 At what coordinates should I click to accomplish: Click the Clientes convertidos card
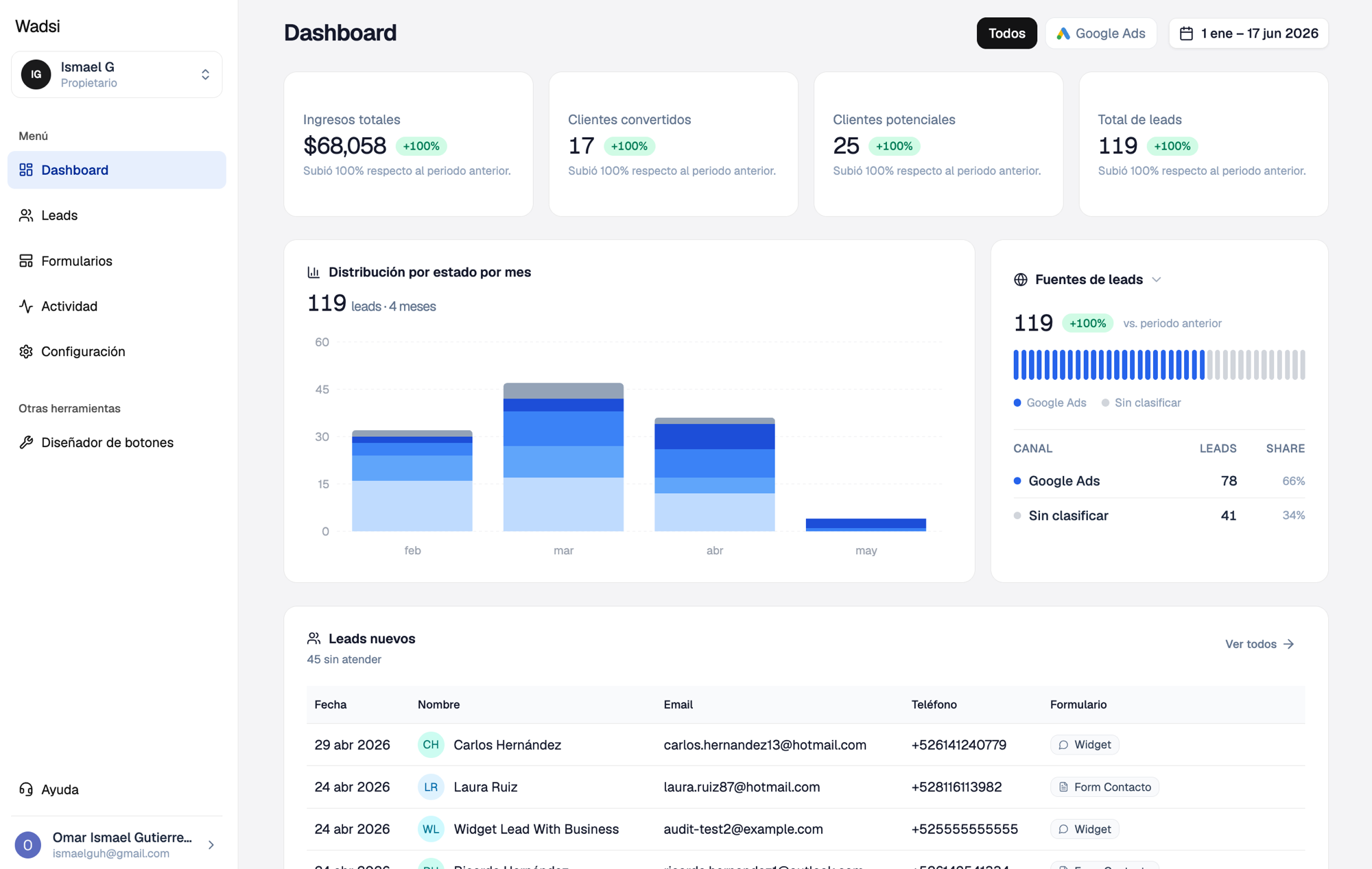674,144
